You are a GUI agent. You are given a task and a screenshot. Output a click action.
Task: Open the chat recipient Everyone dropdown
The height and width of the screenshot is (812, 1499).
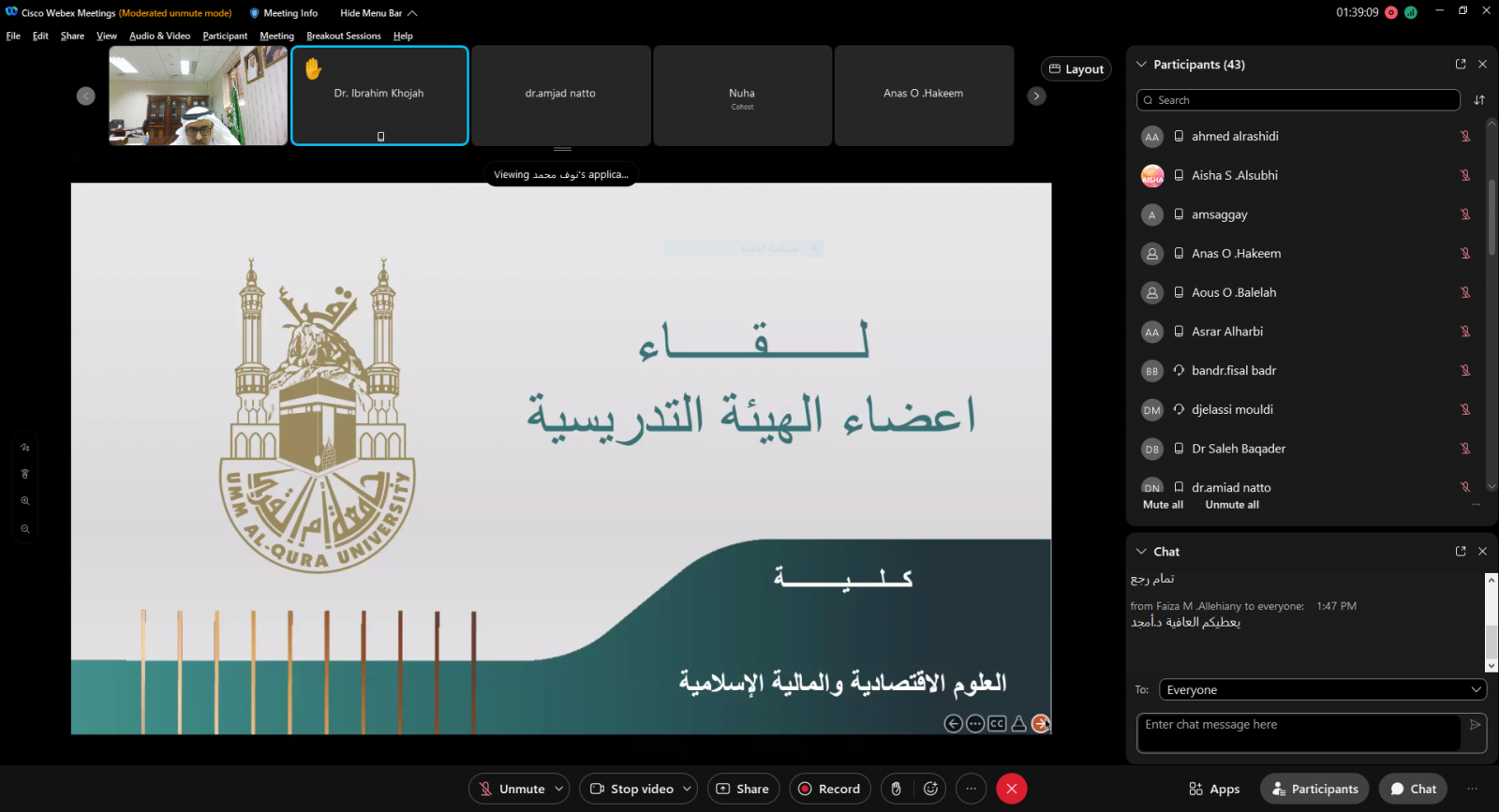1323,690
